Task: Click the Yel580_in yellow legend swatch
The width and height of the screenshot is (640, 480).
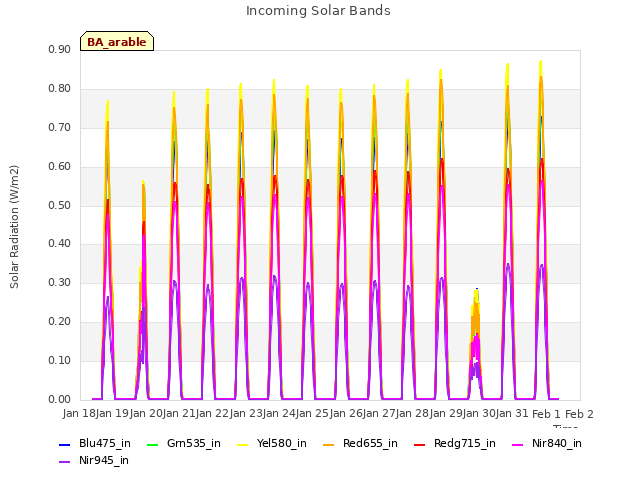Action: (242, 444)
